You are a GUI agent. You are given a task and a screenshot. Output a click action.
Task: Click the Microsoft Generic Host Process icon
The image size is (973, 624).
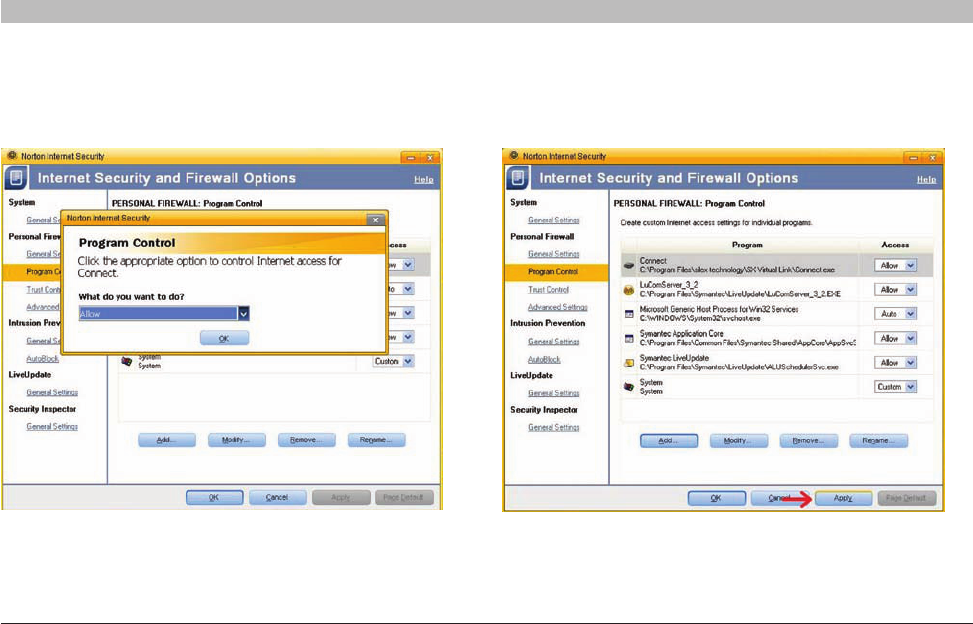click(629, 314)
